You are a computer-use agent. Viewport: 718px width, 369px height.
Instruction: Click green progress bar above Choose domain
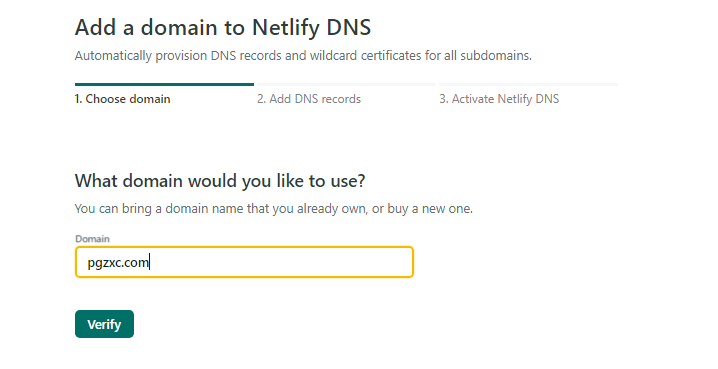click(164, 84)
